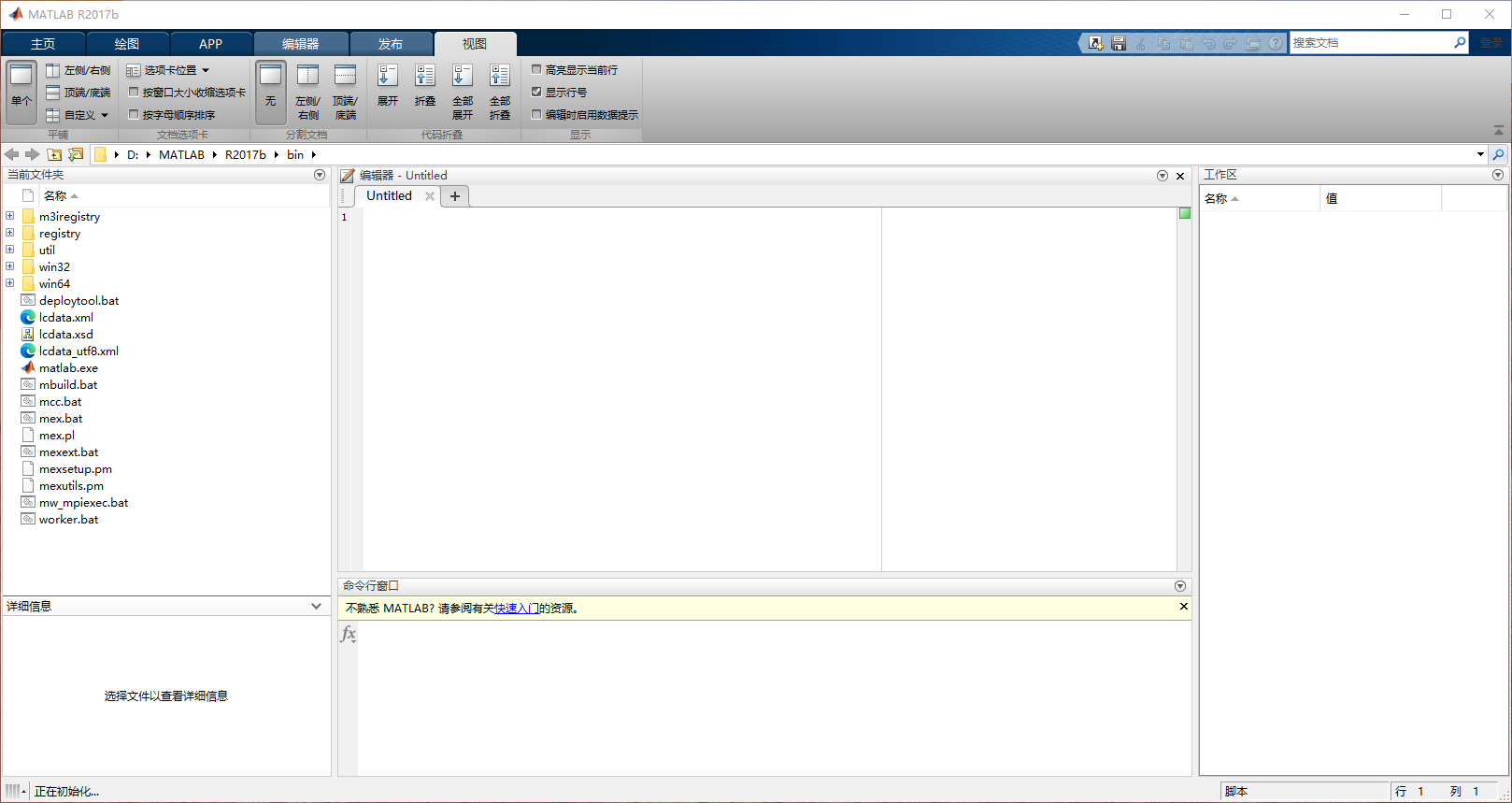This screenshot has height=803, width=1512.
Task: Go back with the left arrow navigation icon
Action: [11, 154]
